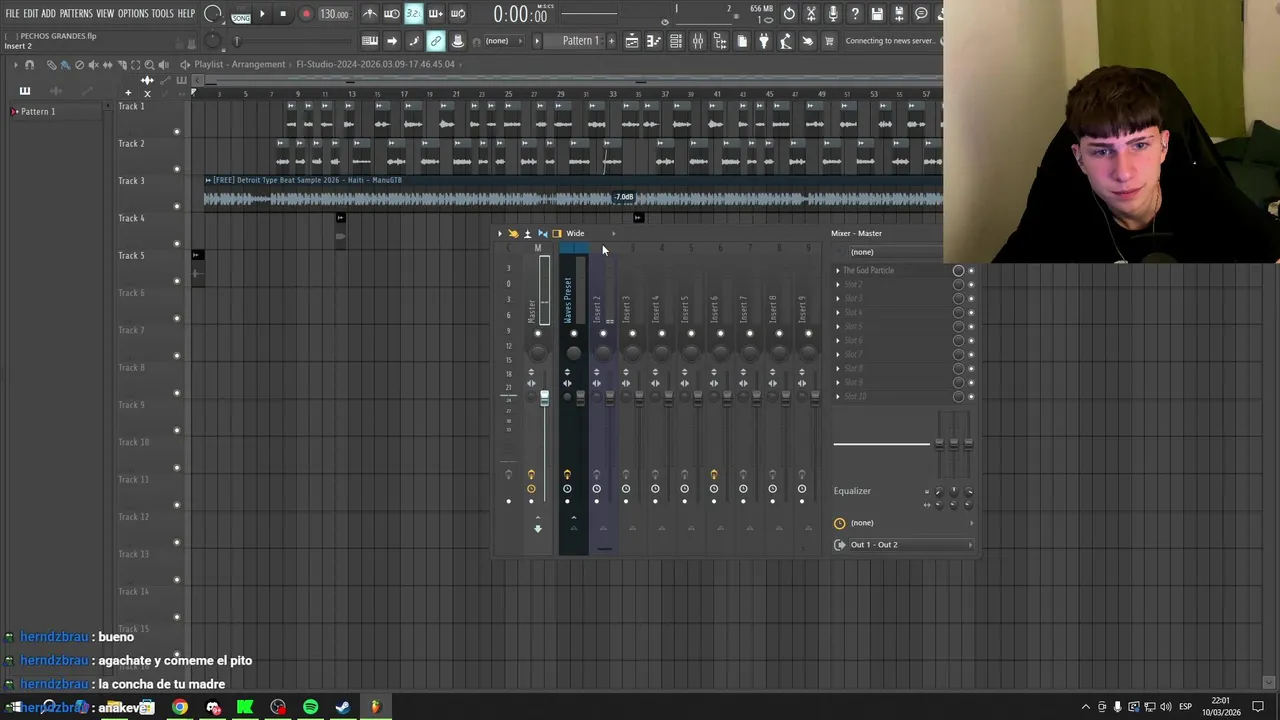Open the PATTERNS menu
The width and height of the screenshot is (1280, 720).
(76, 14)
